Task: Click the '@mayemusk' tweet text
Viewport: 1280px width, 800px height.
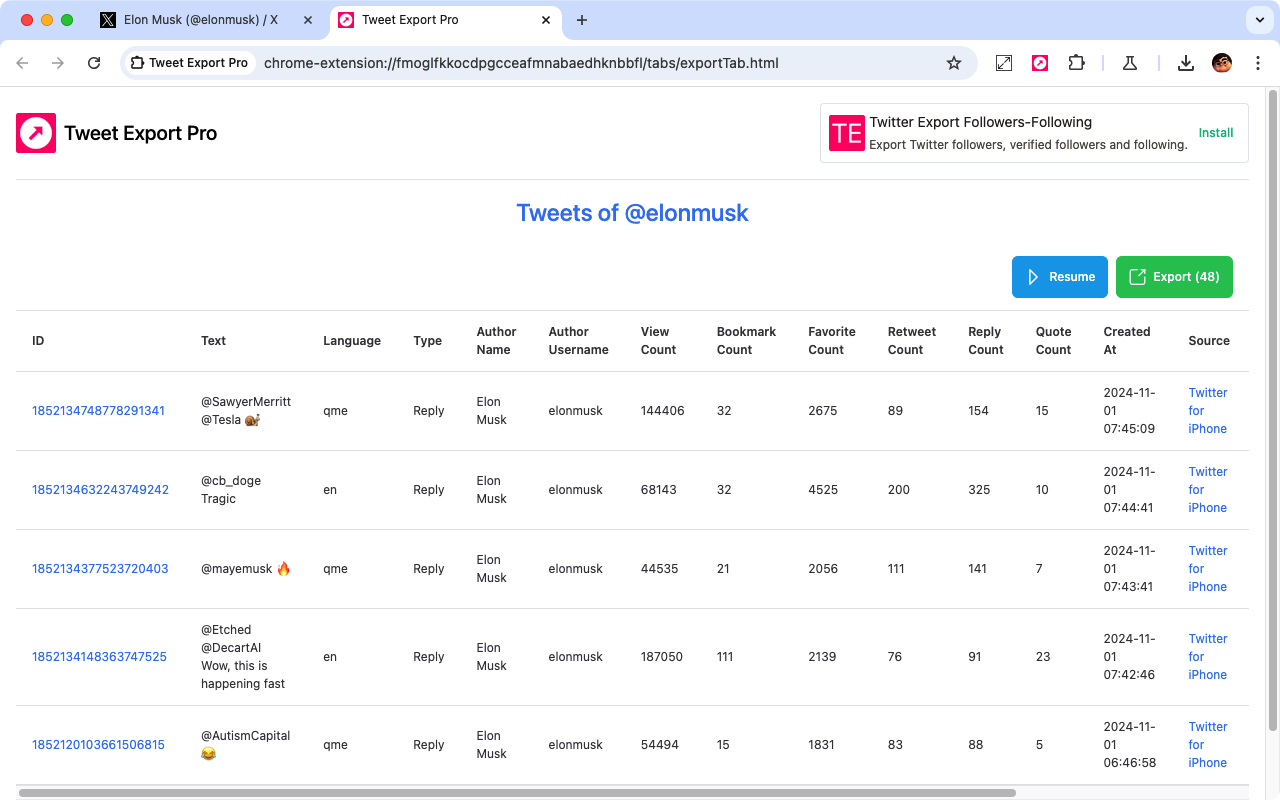Action: (x=246, y=569)
